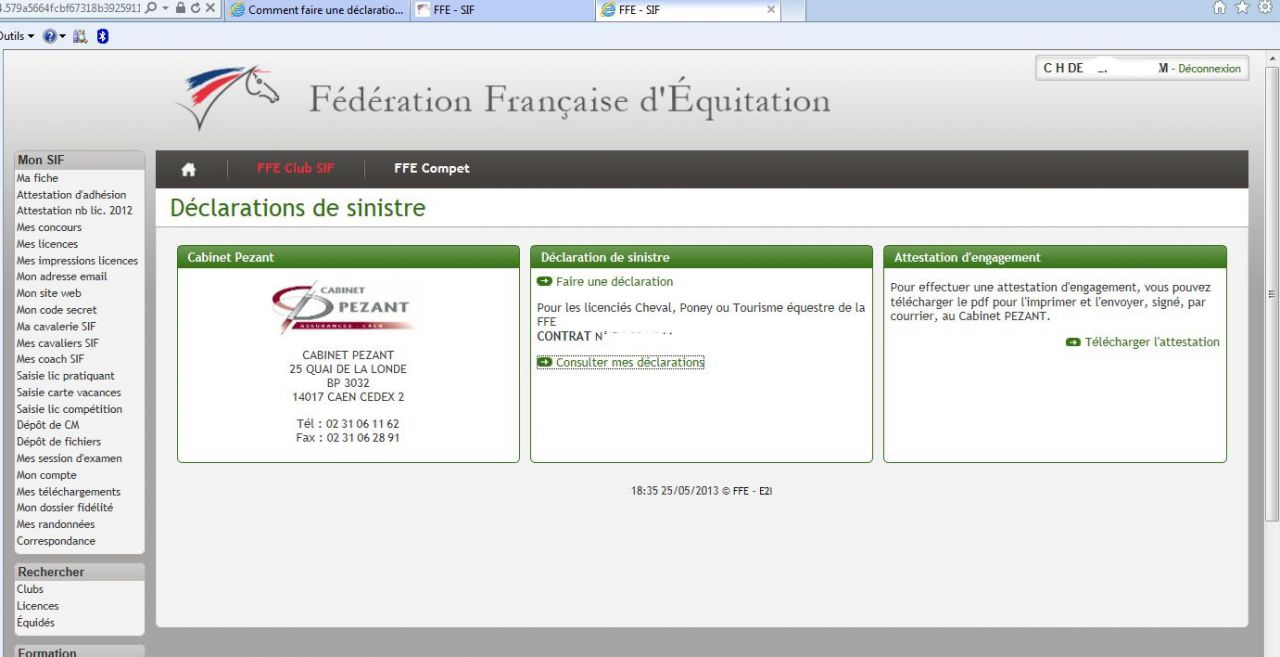Screen dimensions: 1280x657
Task: Click the Cabinet Pezant logo image
Action: (x=346, y=308)
